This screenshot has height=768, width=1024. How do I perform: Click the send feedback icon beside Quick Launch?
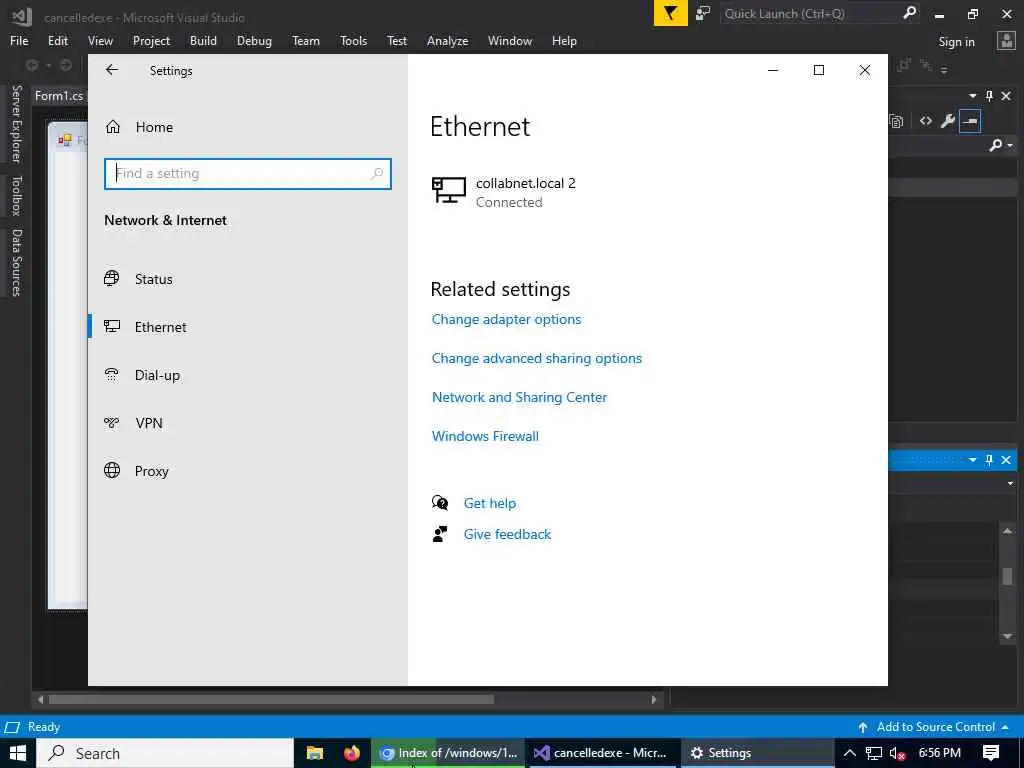point(703,14)
